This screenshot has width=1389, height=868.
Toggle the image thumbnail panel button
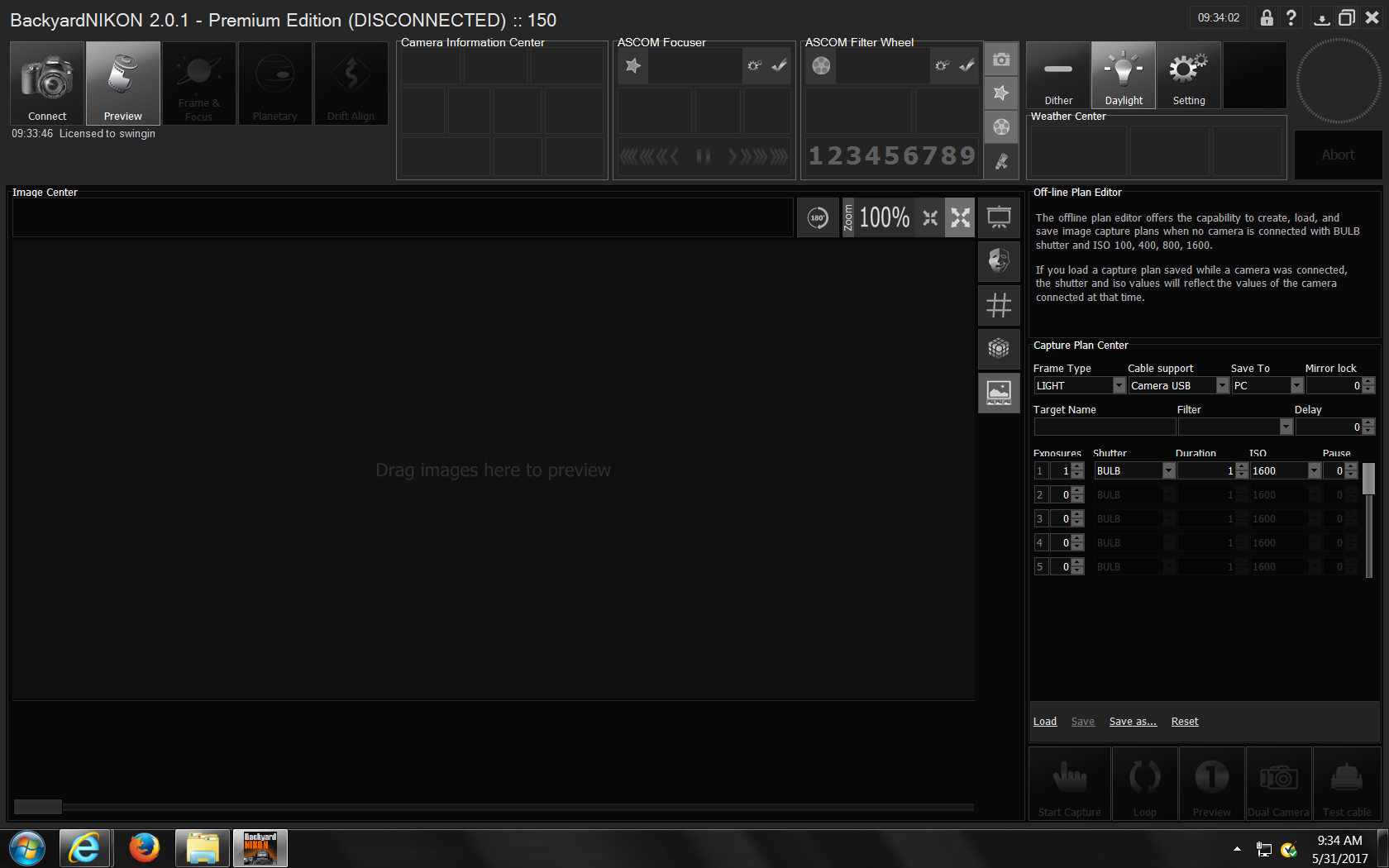(x=999, y=393)
